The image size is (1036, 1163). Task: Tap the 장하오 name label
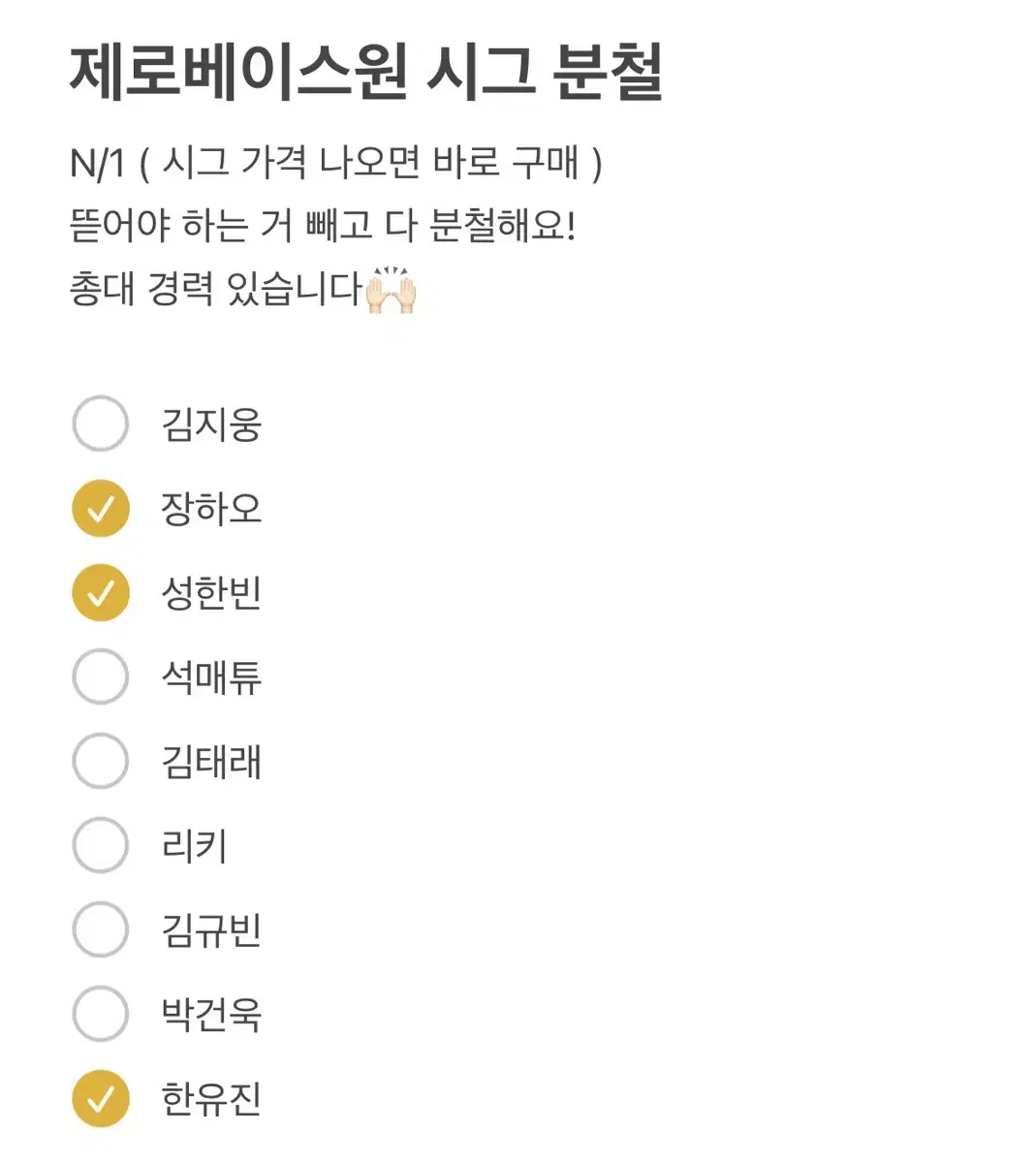click(x=211, y=509)
